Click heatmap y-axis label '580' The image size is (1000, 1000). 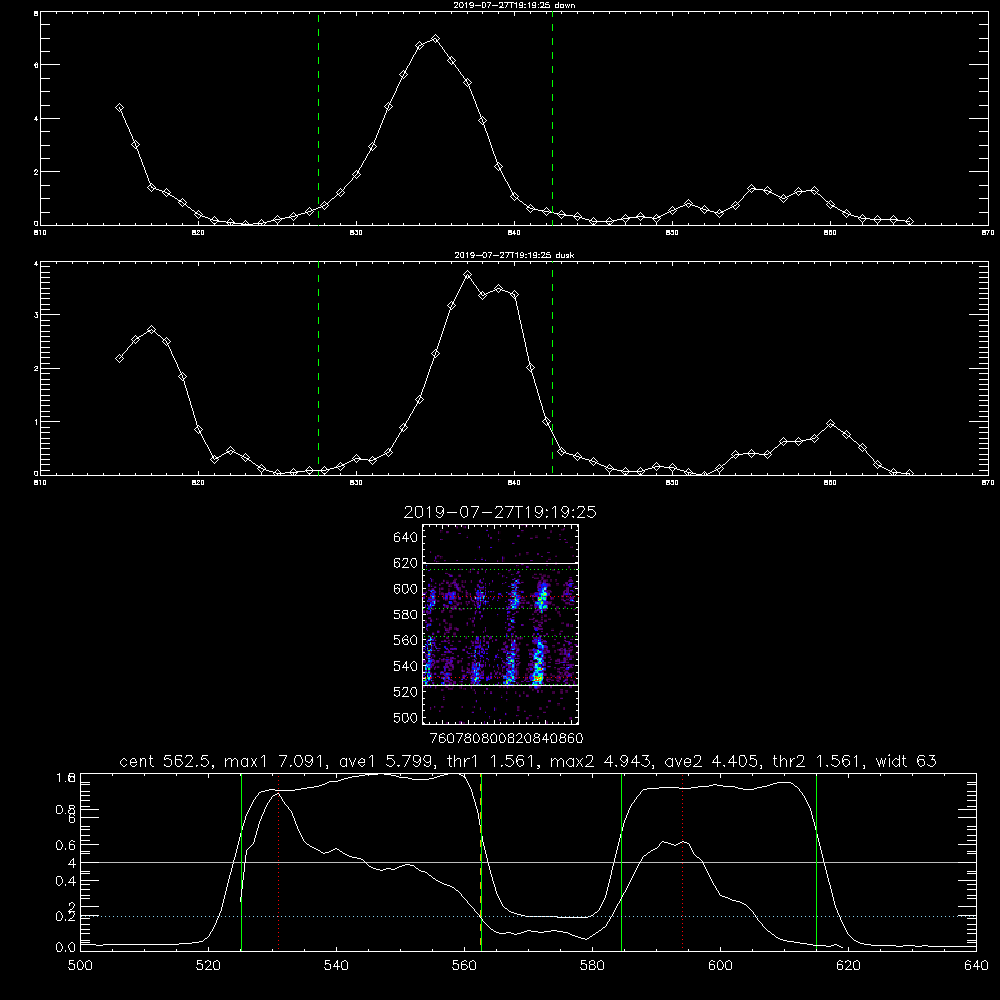[406, 615]
